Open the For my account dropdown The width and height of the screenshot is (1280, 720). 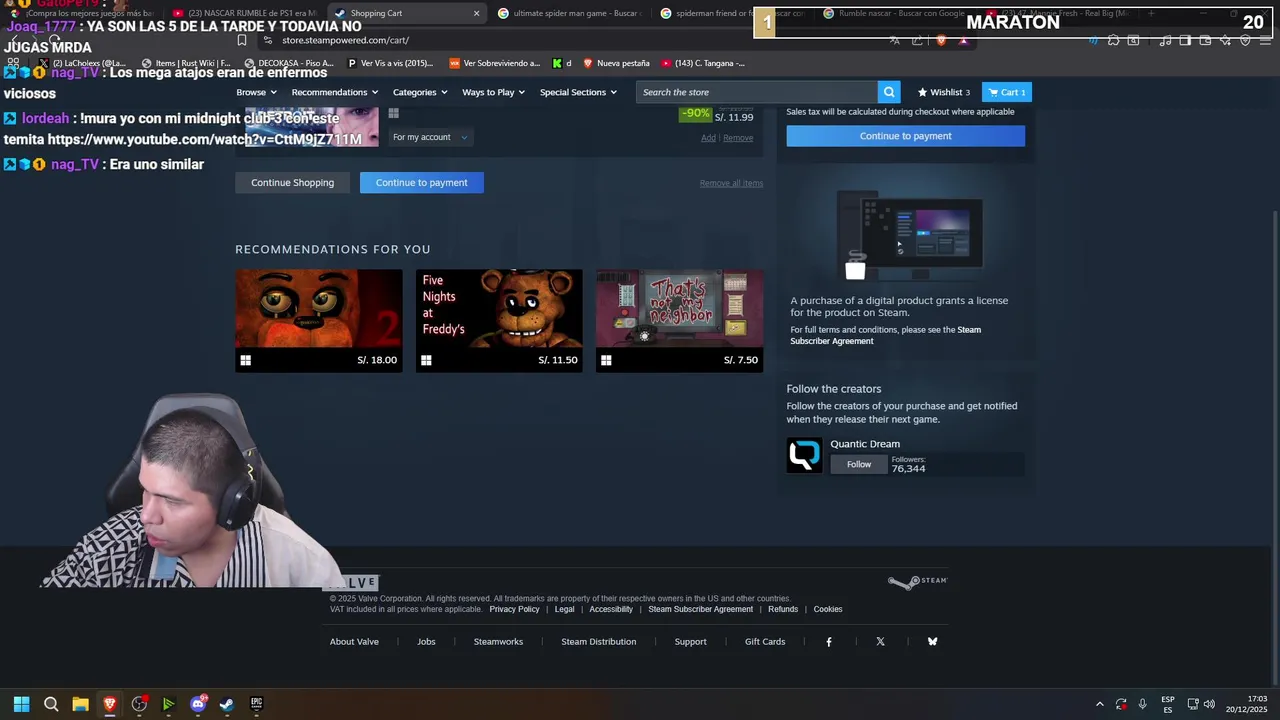(430, 137)
